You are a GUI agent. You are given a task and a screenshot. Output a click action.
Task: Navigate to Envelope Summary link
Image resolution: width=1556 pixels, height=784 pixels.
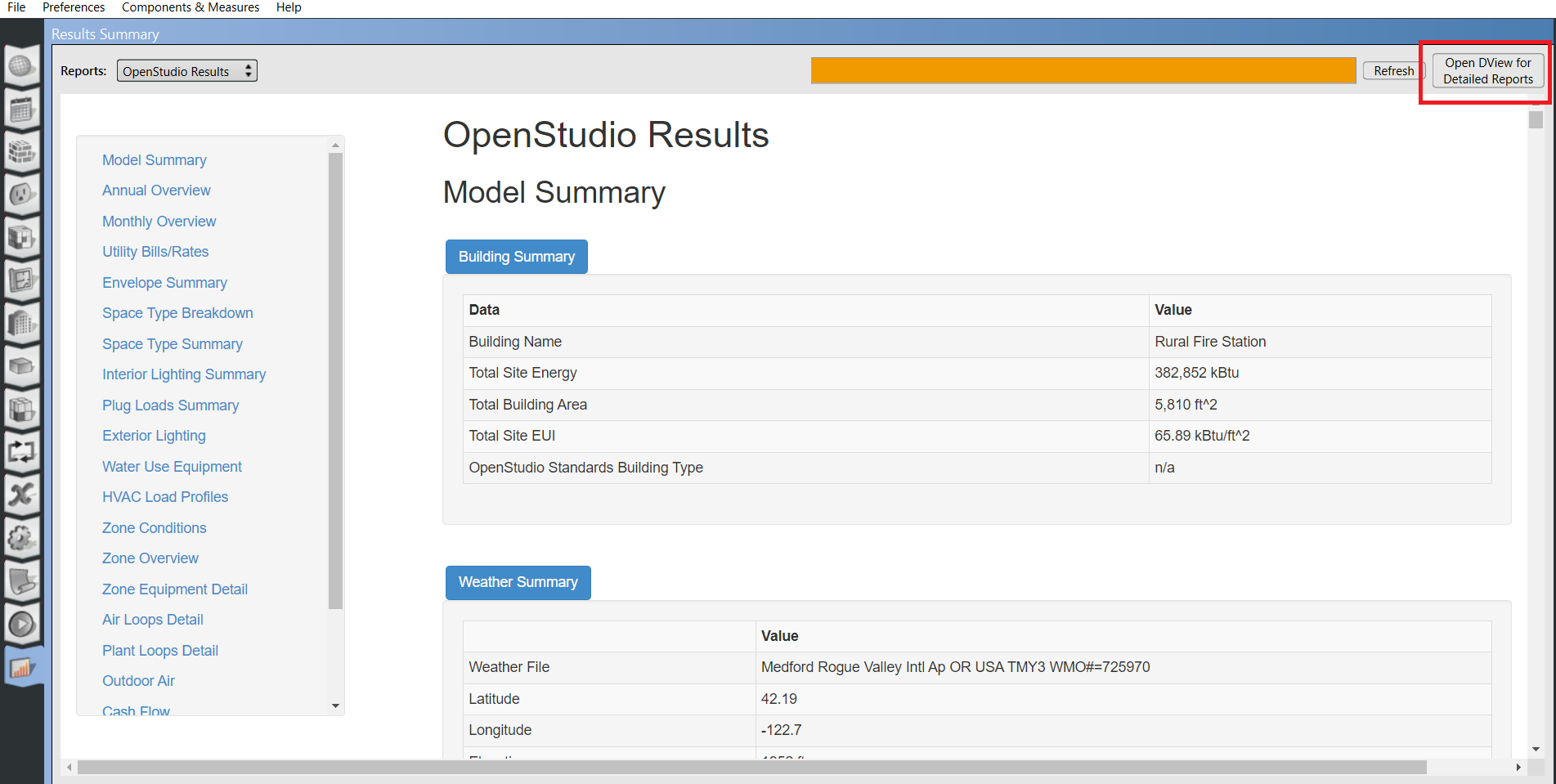coord(164,283)
